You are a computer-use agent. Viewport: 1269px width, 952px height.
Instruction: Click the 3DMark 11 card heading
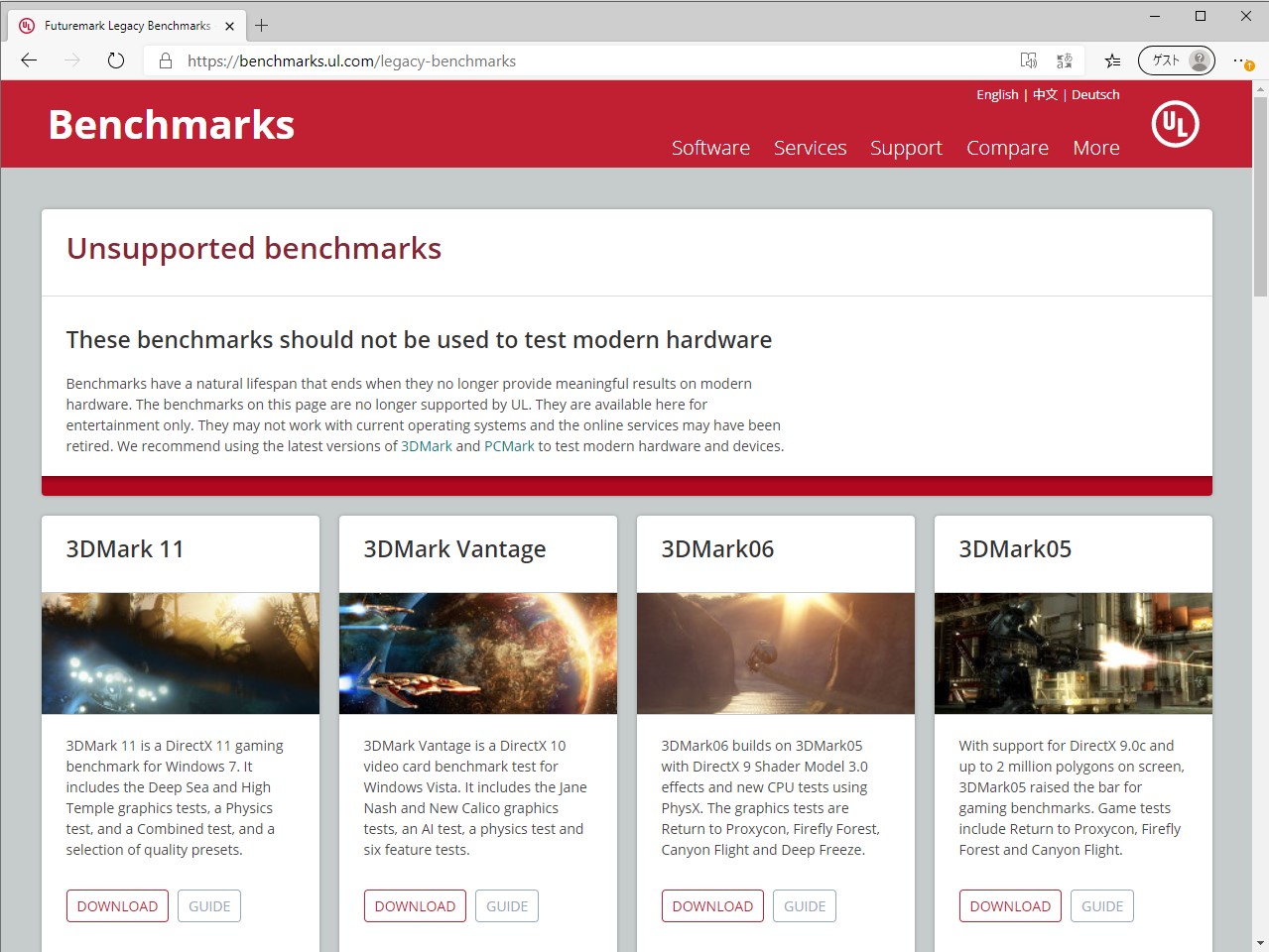pyautogui.click(x=125, y=549)
